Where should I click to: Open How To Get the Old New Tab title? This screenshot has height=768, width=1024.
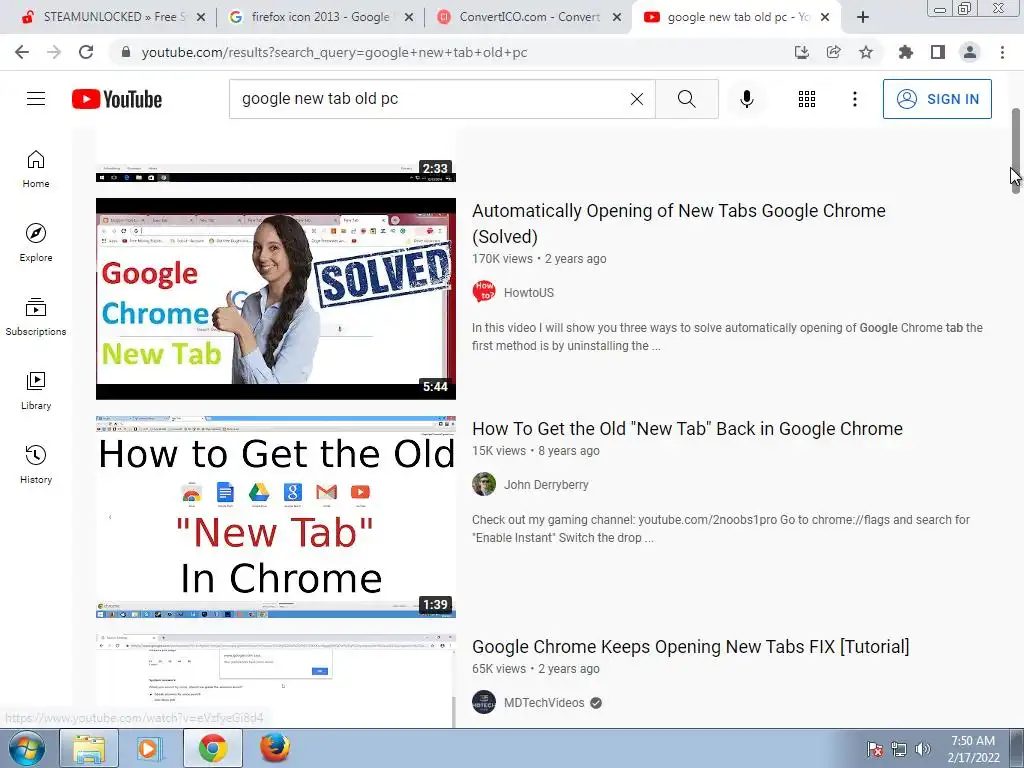688,428
